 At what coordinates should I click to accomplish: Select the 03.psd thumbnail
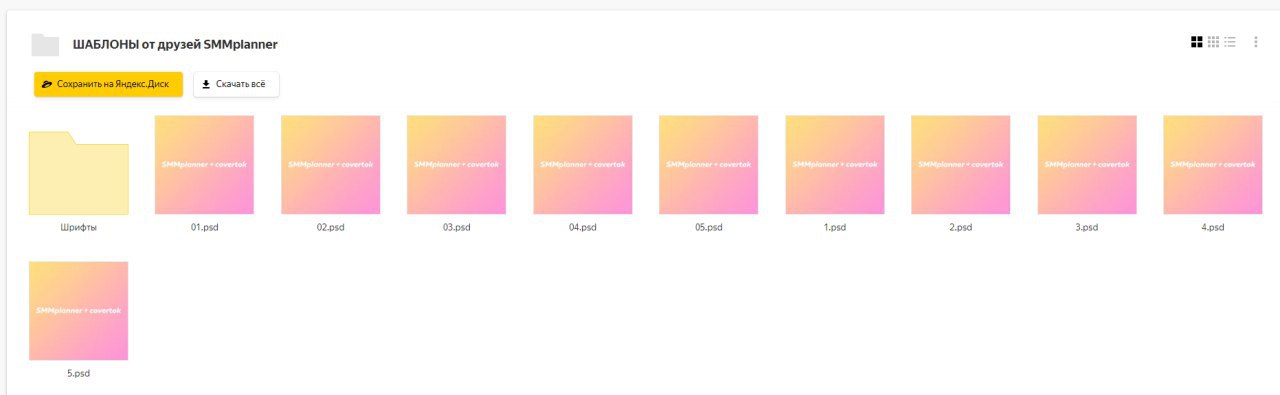(x=456, y=165)
